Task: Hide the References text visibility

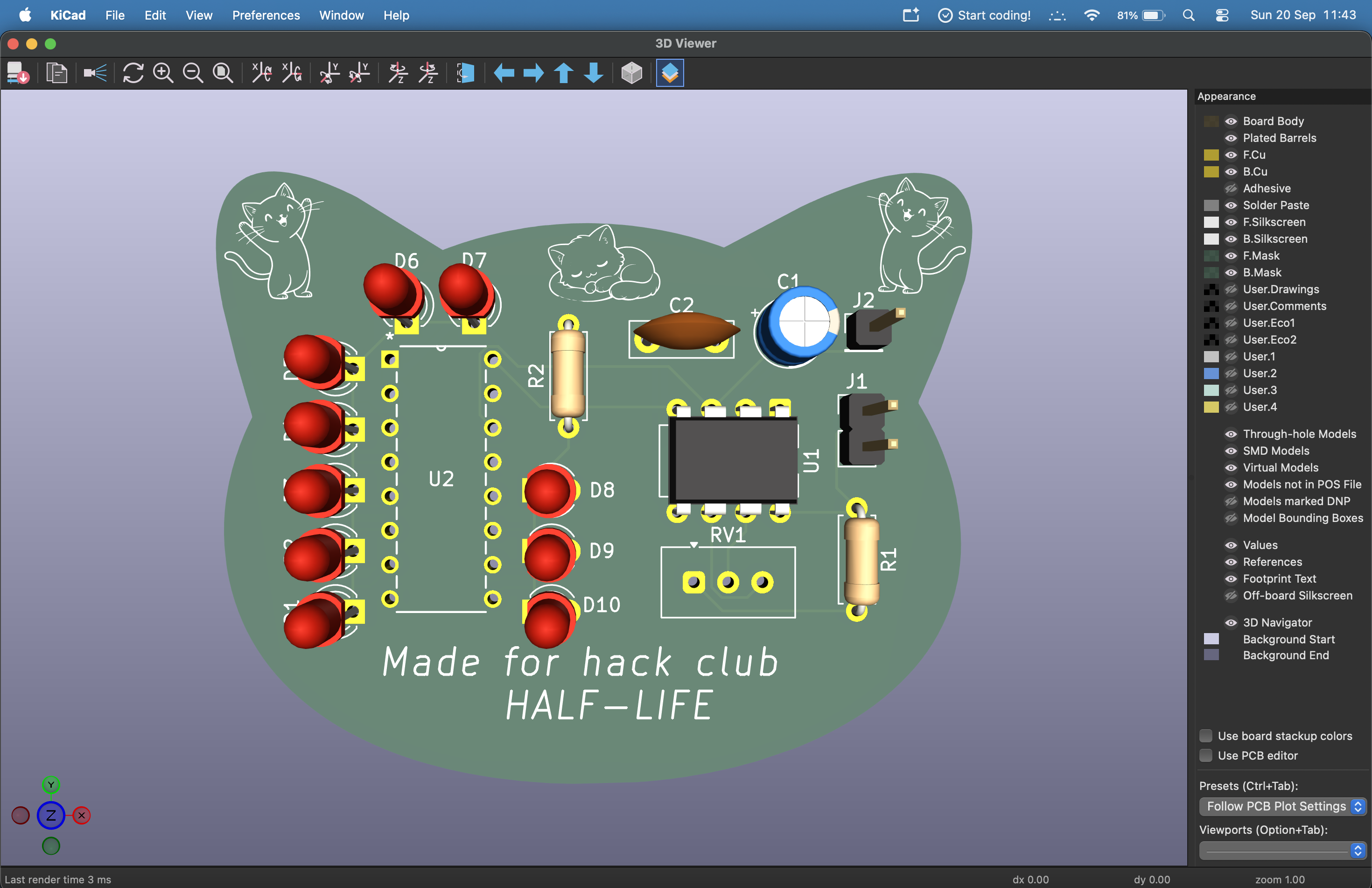Action: coord(1231,562)
